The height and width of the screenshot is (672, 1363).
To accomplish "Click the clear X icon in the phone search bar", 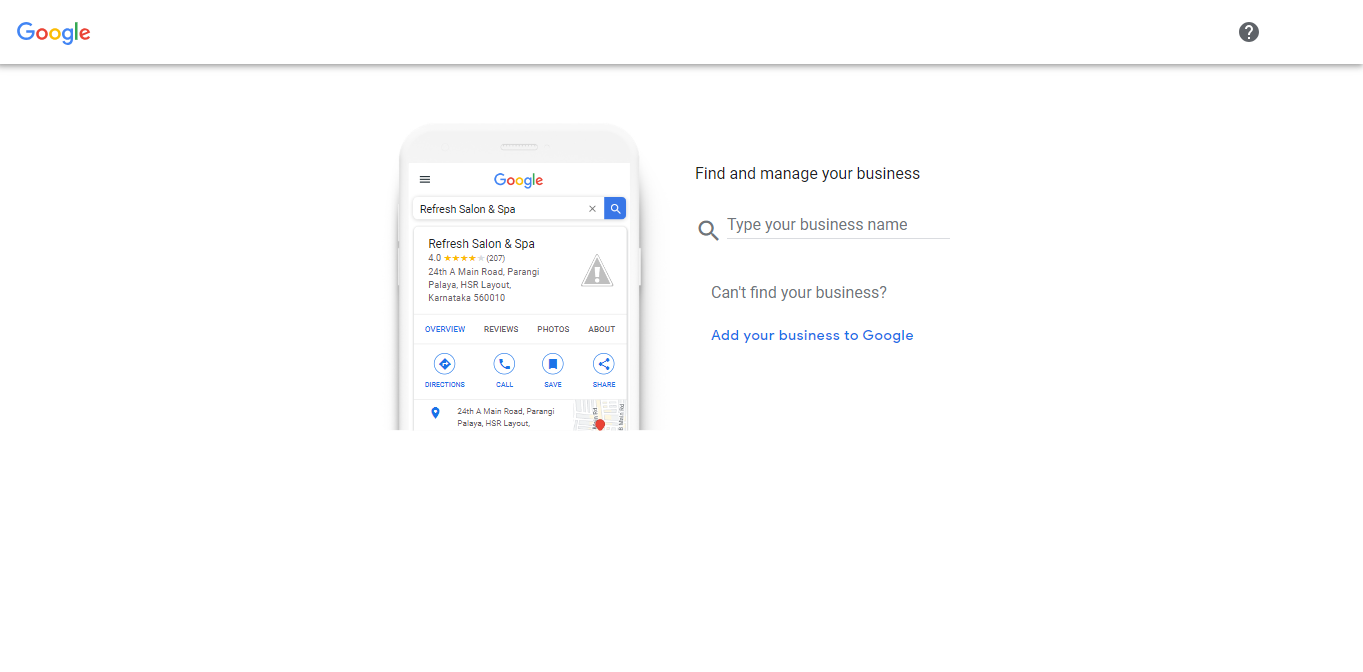I will coord(592,209).
